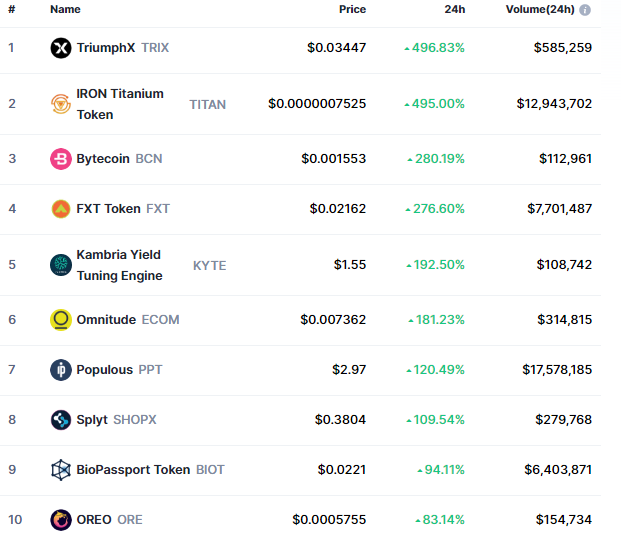
Task: Open the TriumphX TRIX coin page
Action: click(x=123, y=48)
